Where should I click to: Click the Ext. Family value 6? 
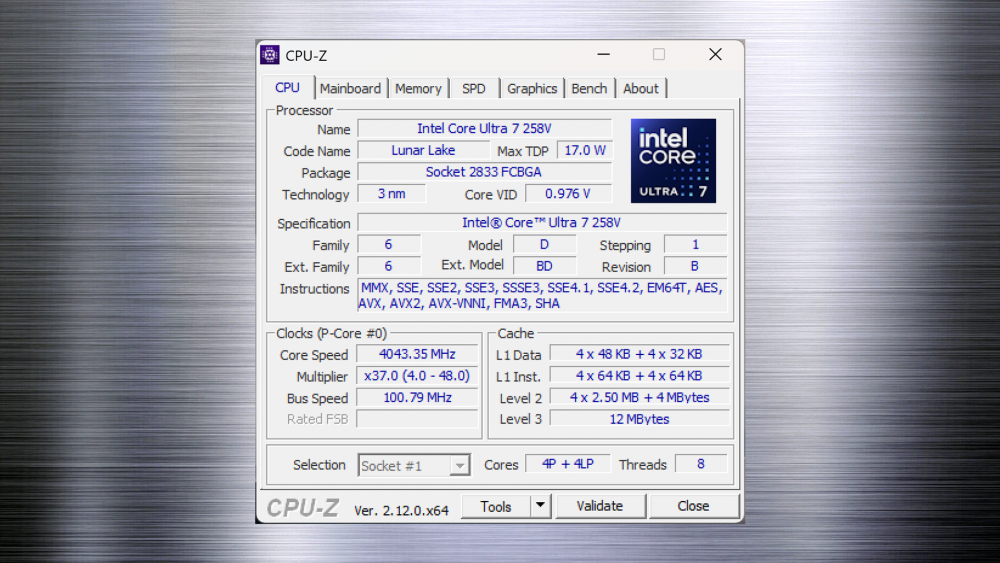389,266
